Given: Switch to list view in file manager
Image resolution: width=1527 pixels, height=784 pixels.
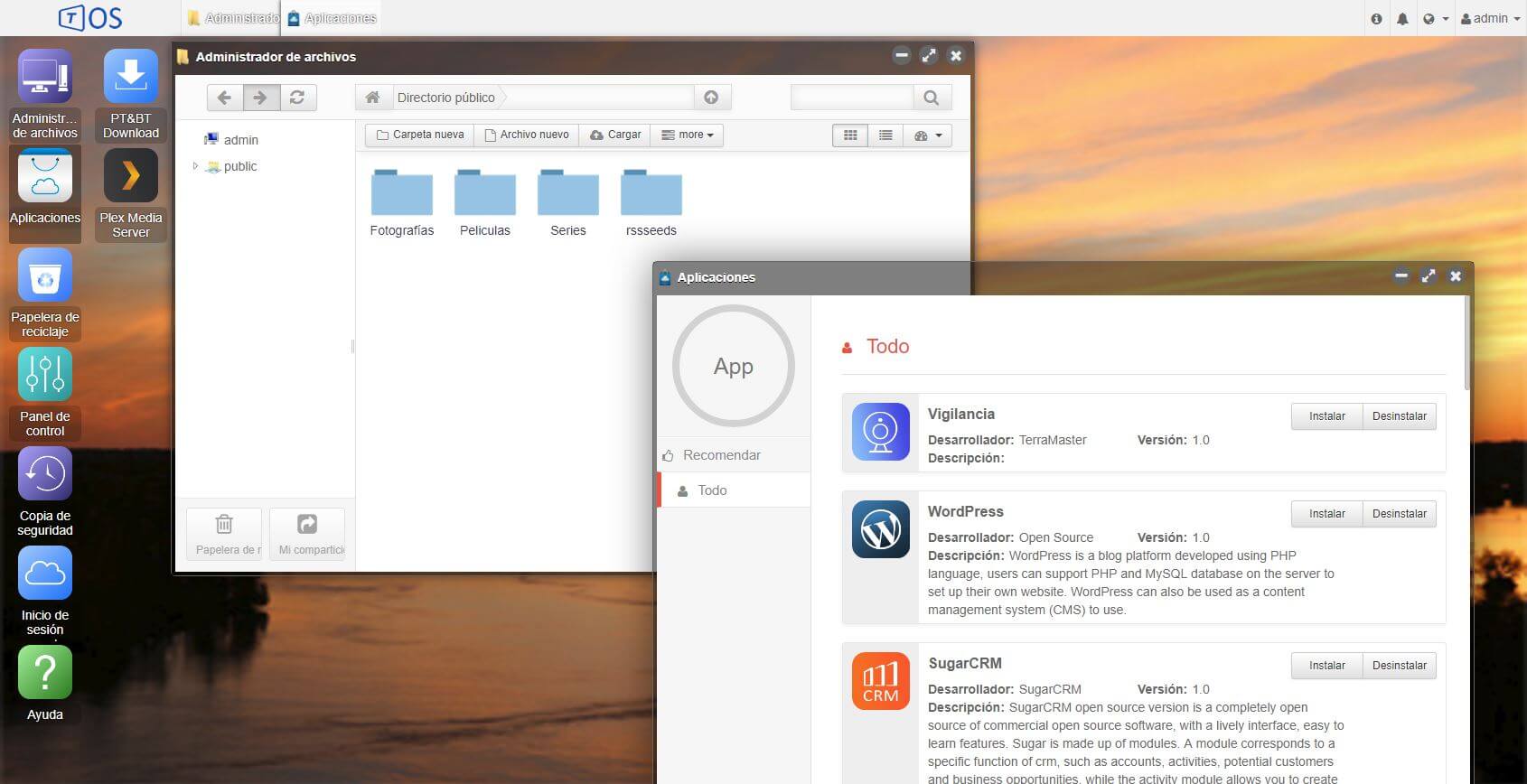Looking at the screenshot, I should pos(885,135).
